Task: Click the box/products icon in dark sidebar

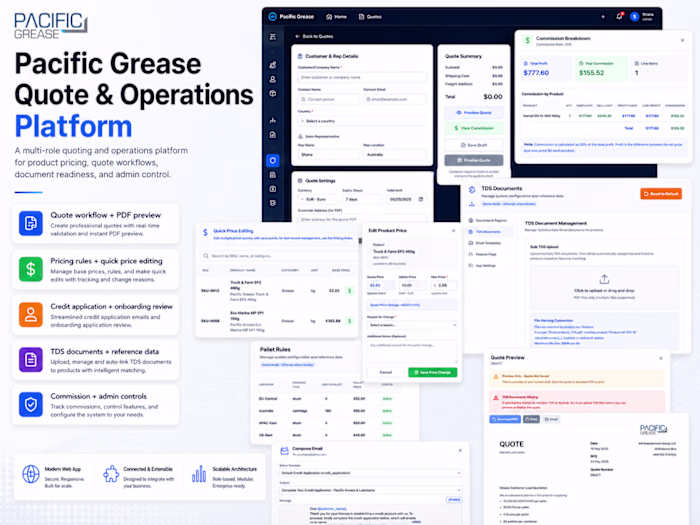Action: [273, 94]
